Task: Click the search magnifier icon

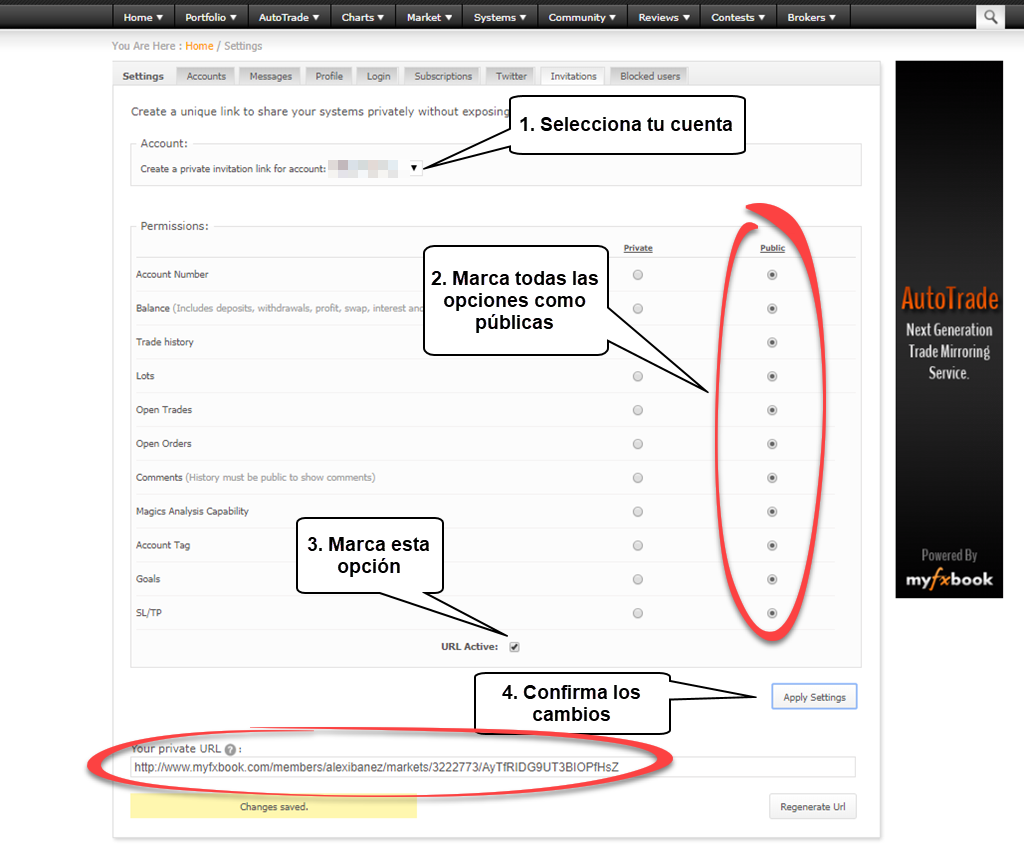Action: 990,17
